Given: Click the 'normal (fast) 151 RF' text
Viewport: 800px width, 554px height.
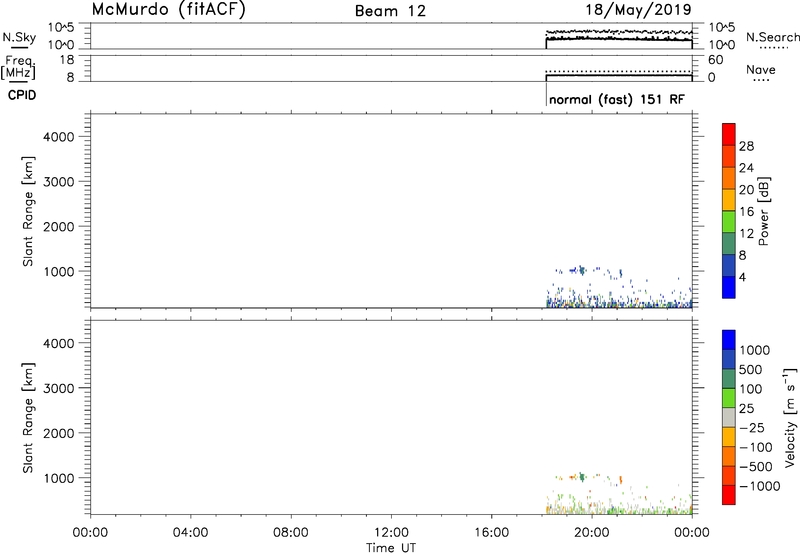Looking at the screenshot, I should pos(617,99).
